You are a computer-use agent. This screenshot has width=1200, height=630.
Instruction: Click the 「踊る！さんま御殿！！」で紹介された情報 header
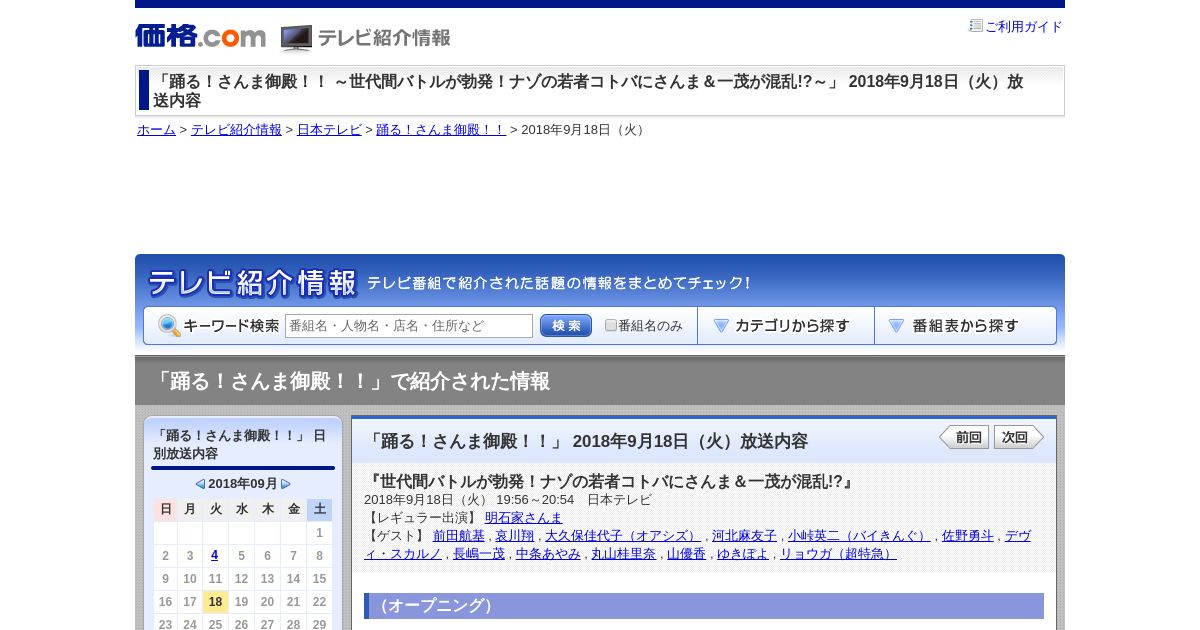click(x=350, y=381)
